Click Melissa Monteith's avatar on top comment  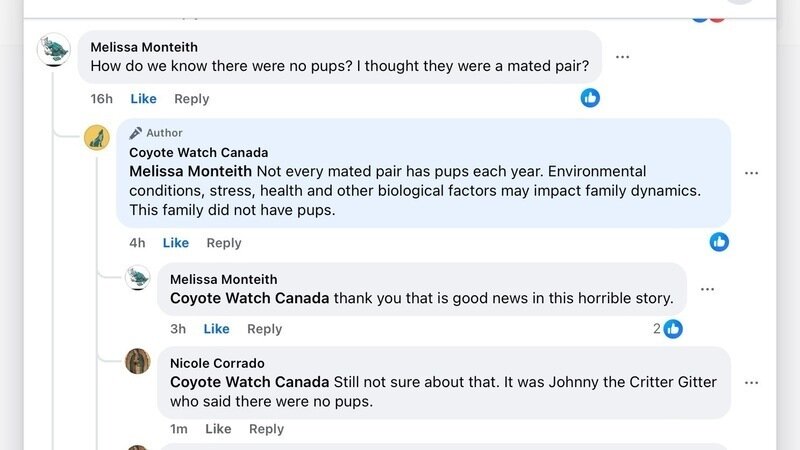(53, 50)
